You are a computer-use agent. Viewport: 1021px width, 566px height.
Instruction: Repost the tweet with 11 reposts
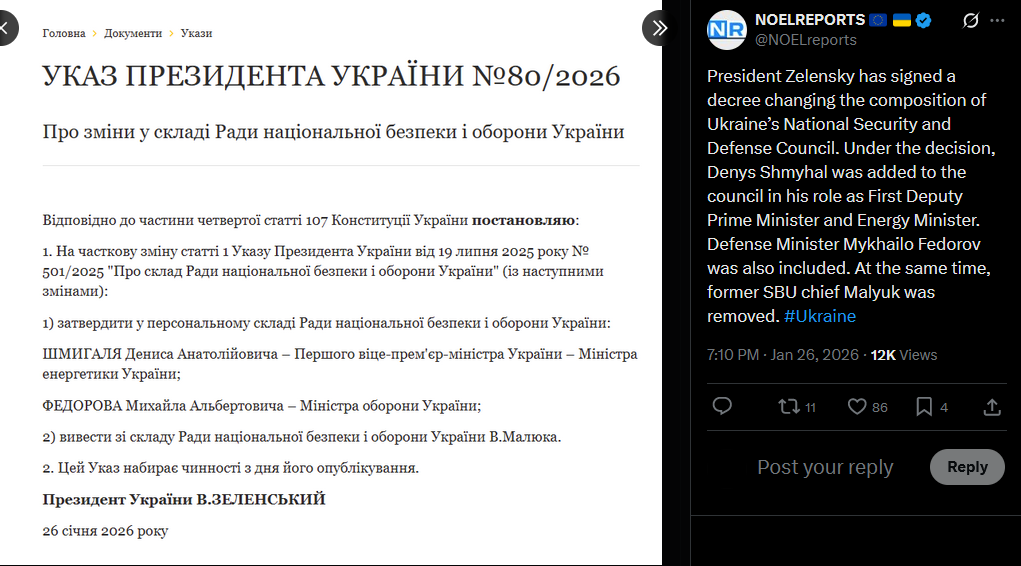[x=796, y=407]
